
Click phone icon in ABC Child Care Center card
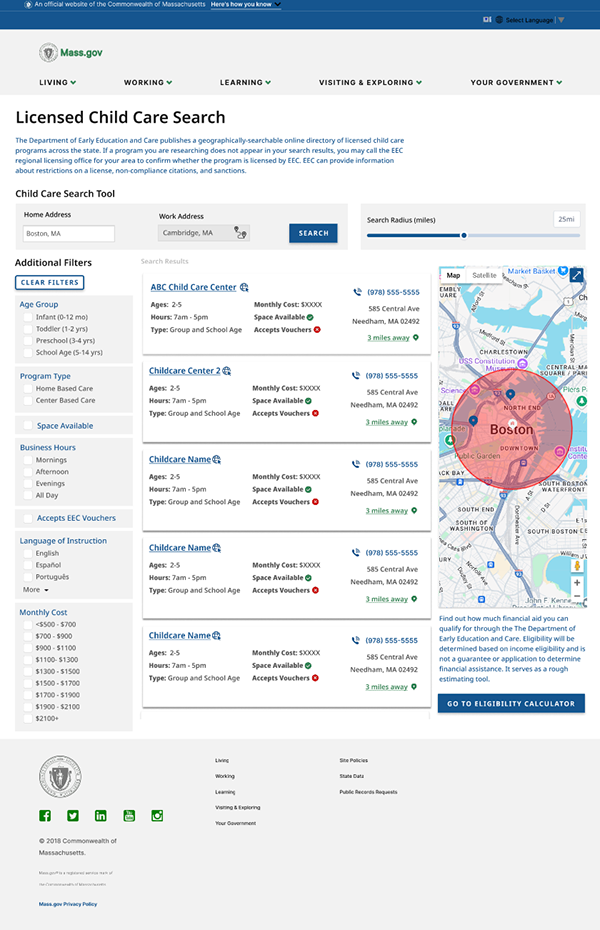pos(357,292)
